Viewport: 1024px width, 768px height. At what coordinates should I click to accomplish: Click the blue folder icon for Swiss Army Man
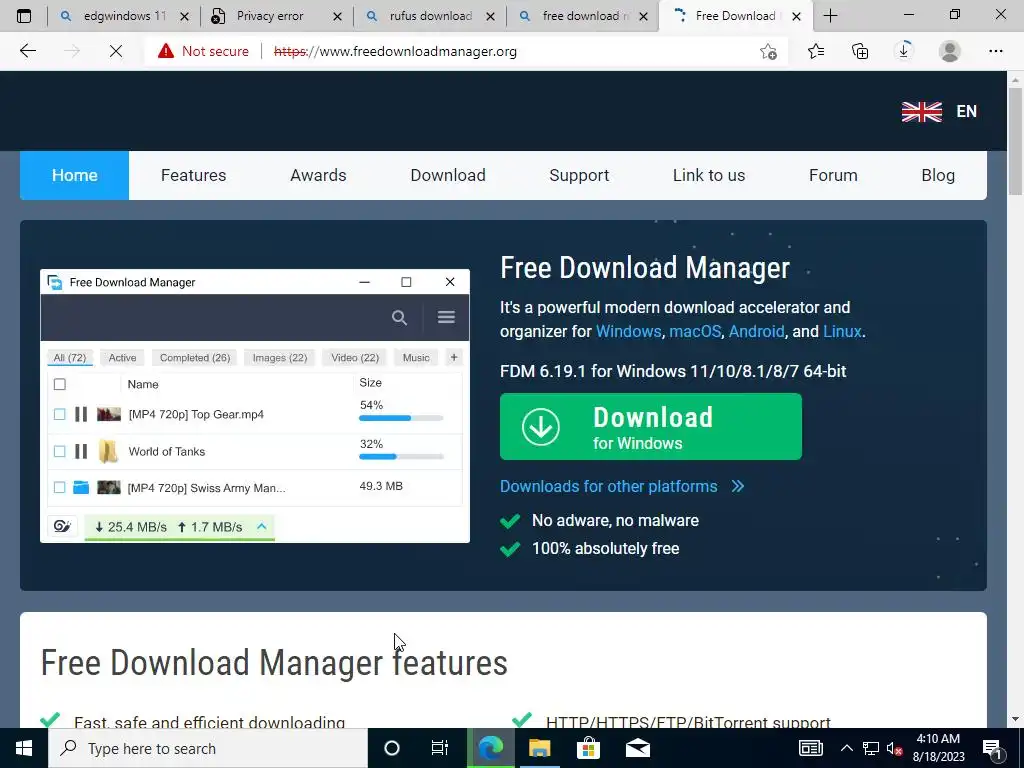coord(81,487)
